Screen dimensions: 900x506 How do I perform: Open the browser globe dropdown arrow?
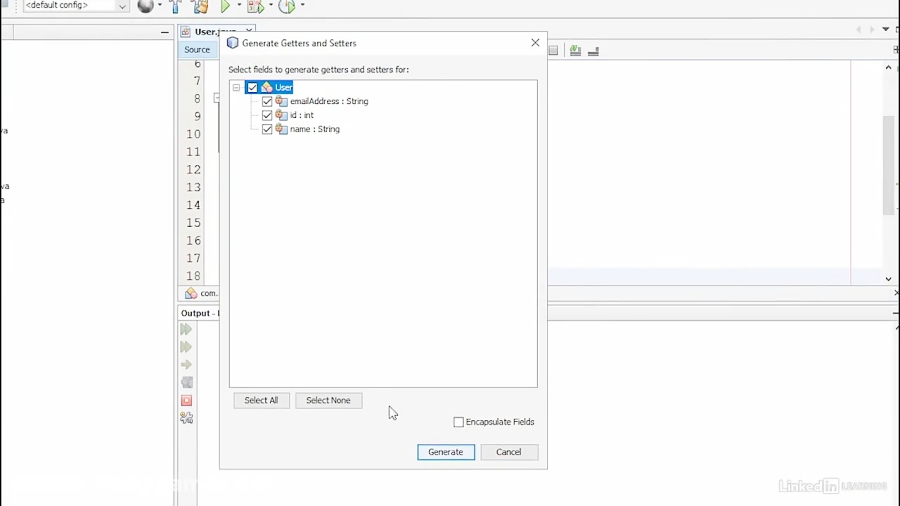pos(160,5)
